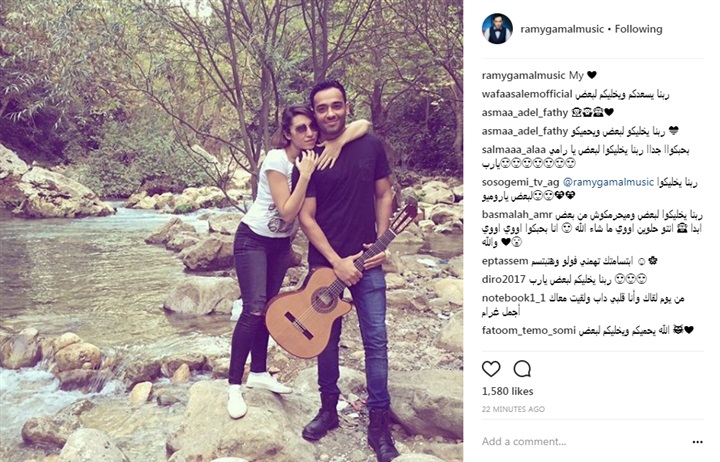
Task: Open basmalah_amr commenter profile
Action: pos(517,214)
